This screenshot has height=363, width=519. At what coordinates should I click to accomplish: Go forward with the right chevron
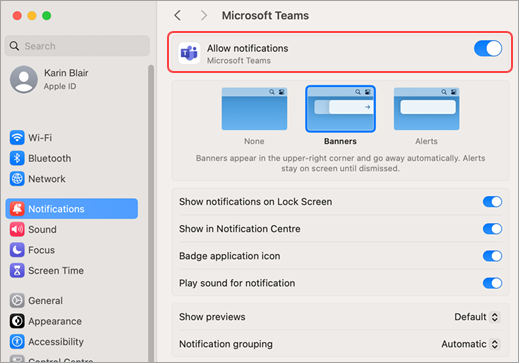tap(204, 15)
